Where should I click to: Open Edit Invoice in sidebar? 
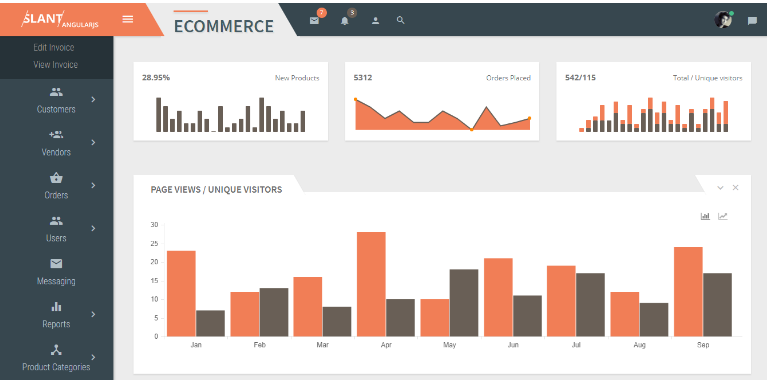click(54, 47)
